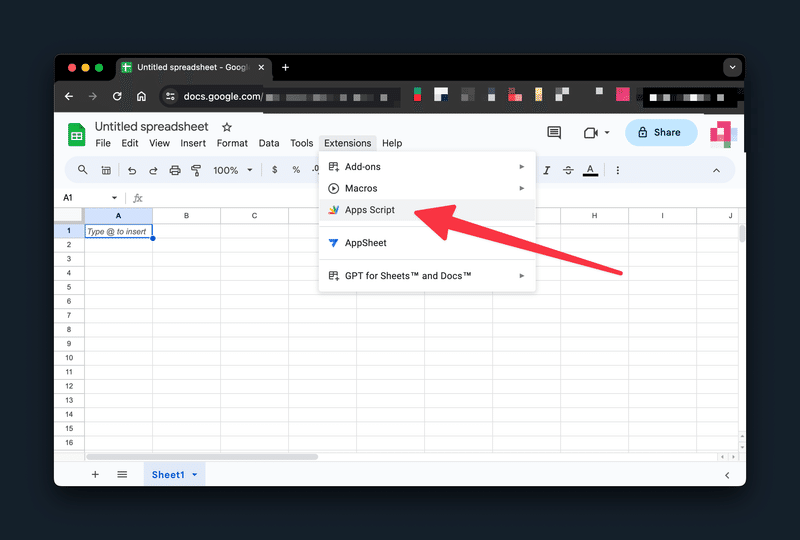Open the comment history icon

pos(554,133)
